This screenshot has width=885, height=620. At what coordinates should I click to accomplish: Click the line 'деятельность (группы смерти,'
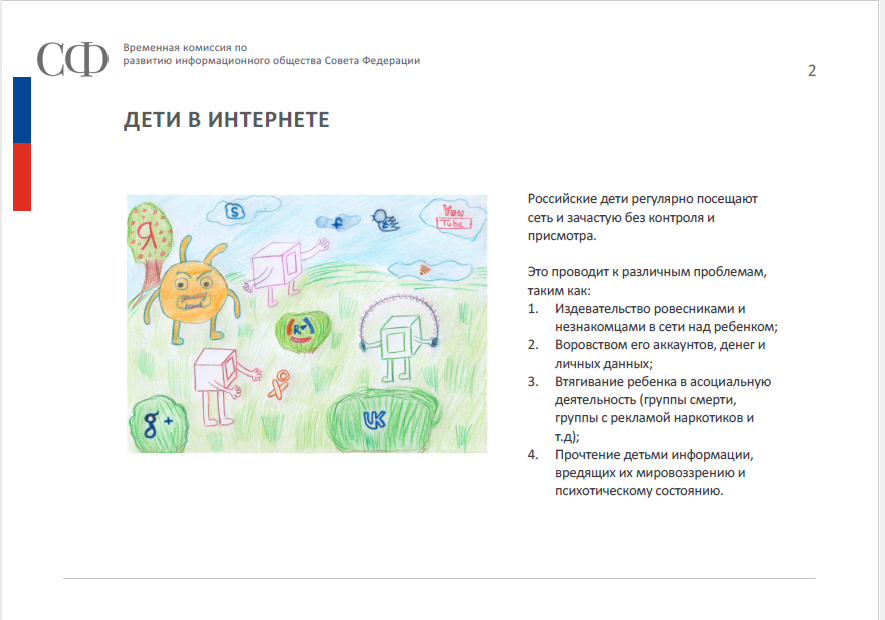pyautogui.click(x=646, y=400)
